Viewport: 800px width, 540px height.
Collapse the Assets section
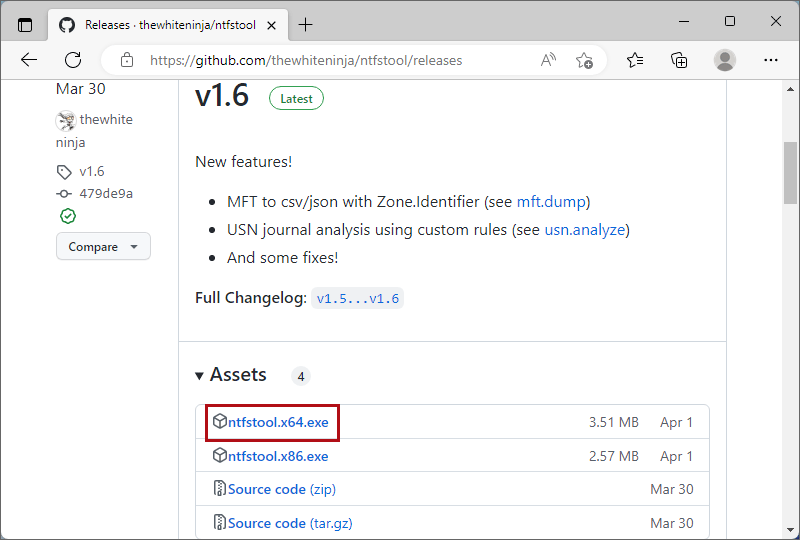click(231, 375)
